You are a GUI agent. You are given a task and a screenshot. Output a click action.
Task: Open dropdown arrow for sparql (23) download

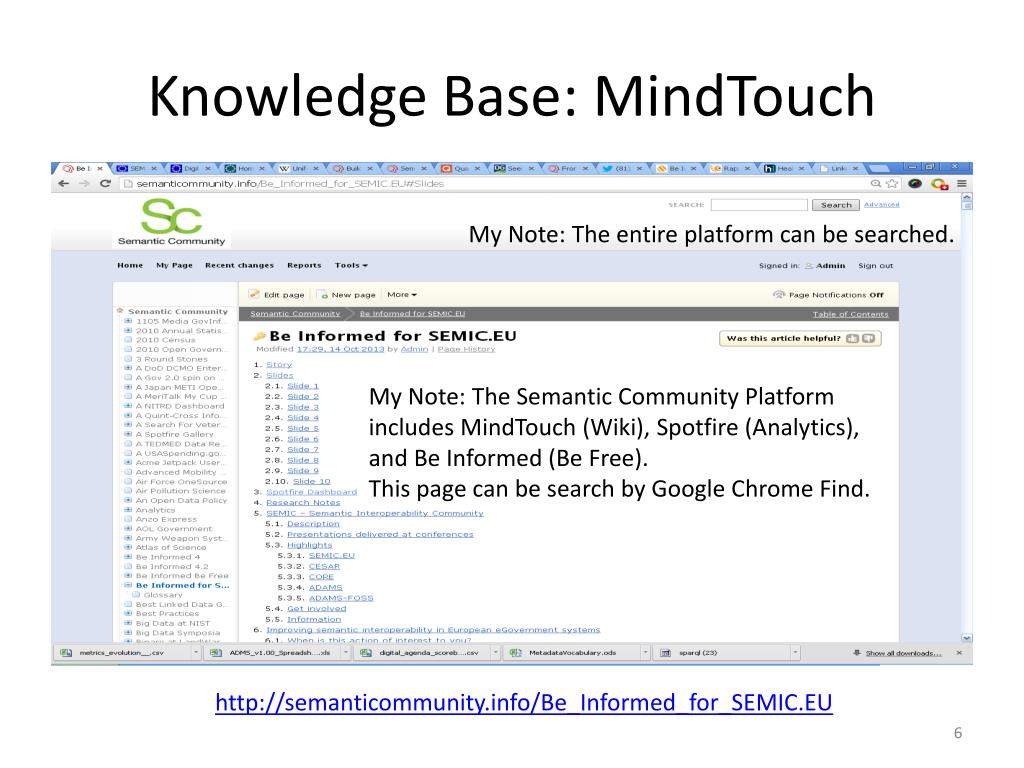point(795,652)
